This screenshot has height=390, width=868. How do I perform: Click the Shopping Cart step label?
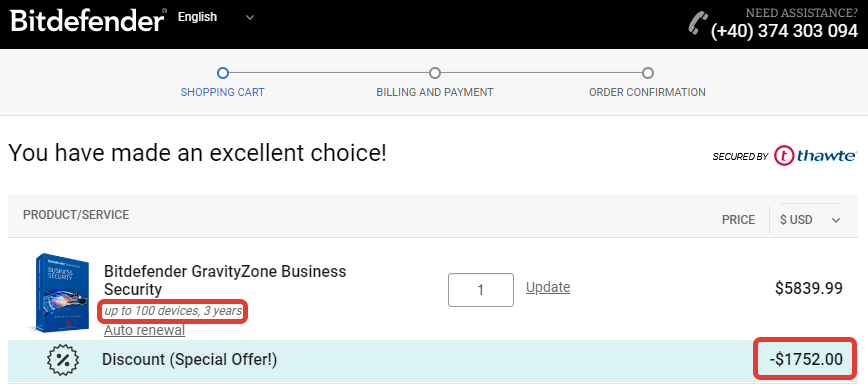click(x=223, y=92)
